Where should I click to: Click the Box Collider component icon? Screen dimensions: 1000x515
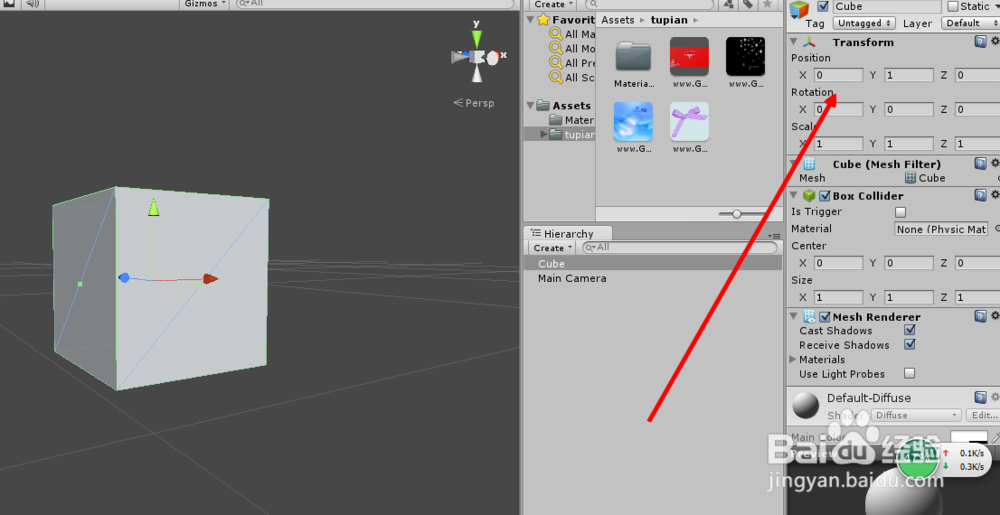click(x=809, y=196)
